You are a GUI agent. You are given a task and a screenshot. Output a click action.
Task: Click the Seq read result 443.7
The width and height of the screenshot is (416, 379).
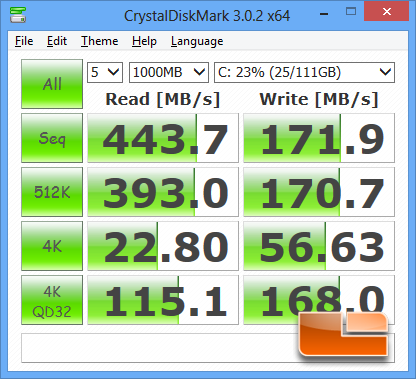point(163,138)
